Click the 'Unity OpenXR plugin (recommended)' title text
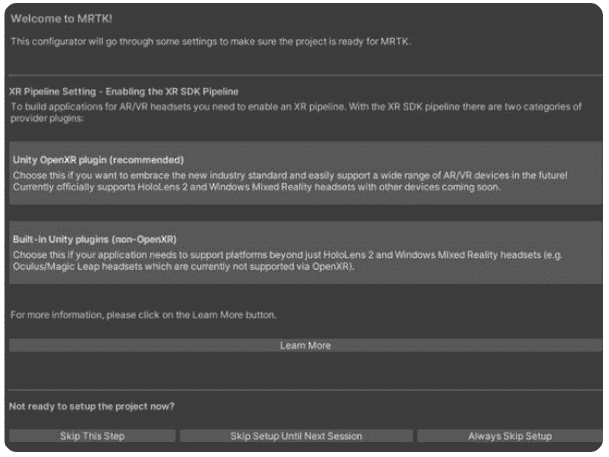This screenshot has height=457, width=609. pyautogui.click(x=98, y=160)
